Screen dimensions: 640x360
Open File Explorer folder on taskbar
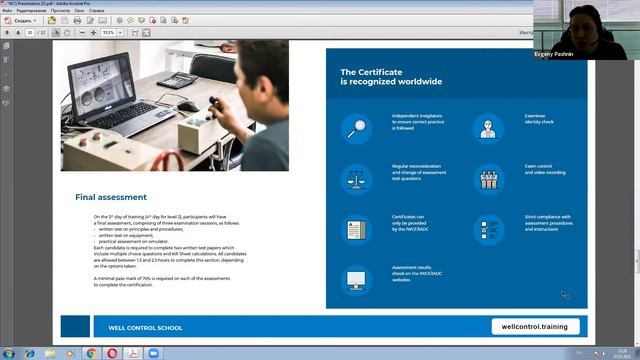(x=50, y=353)
